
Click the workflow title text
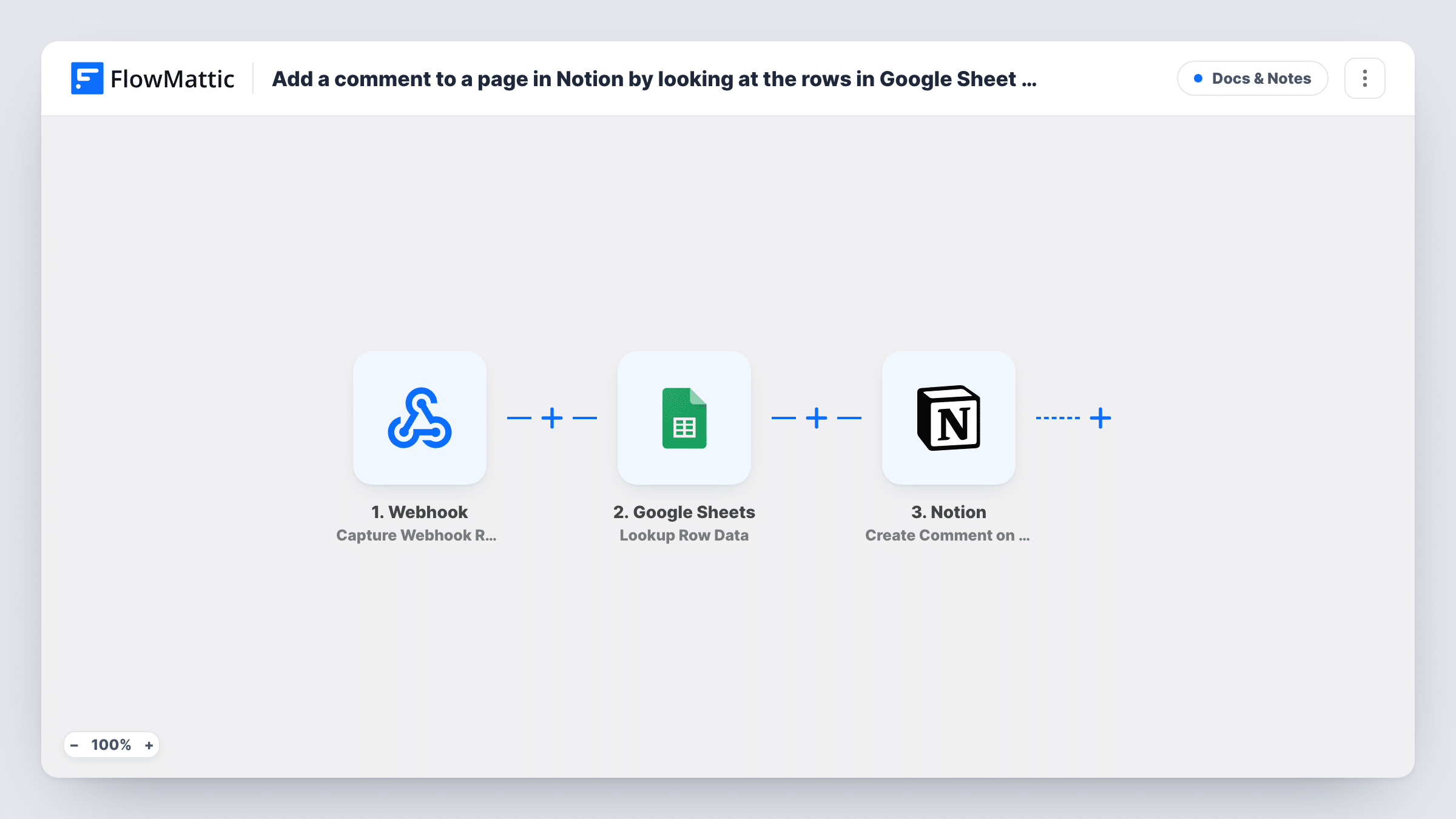(654, 79)
